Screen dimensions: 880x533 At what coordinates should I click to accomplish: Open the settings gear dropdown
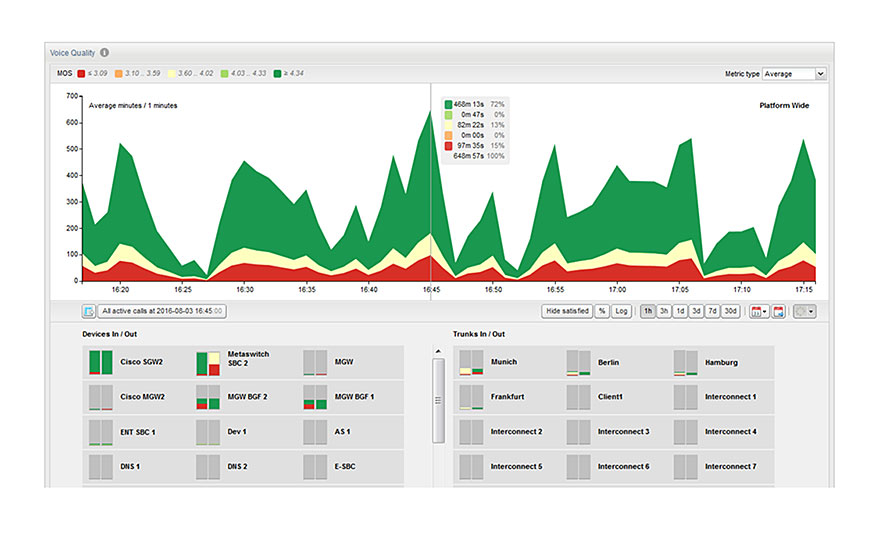[x=804, y=311]
